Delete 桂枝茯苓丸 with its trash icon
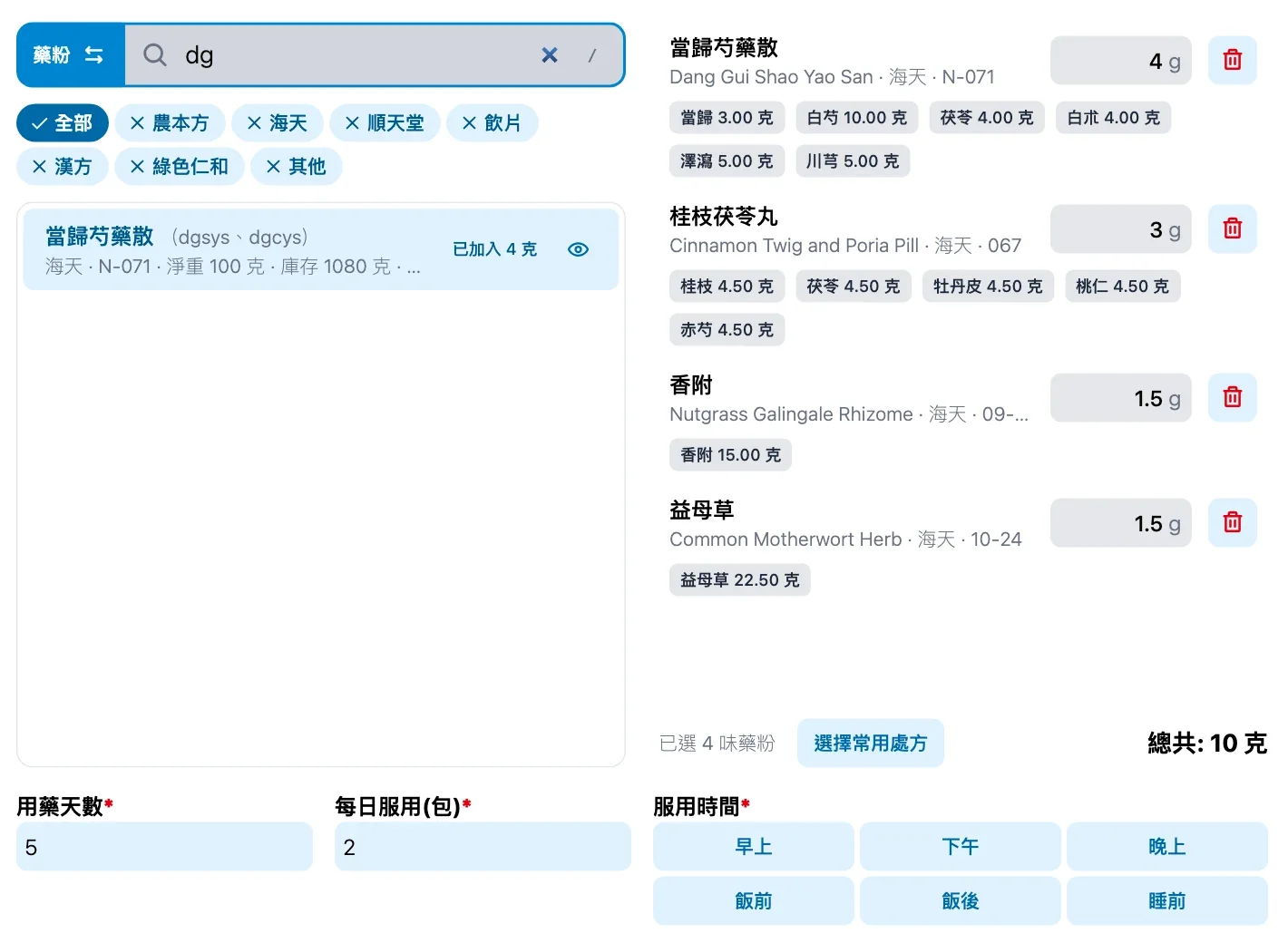The image size is (1288, 943). pyautogui.click(x=1233, y=228)
